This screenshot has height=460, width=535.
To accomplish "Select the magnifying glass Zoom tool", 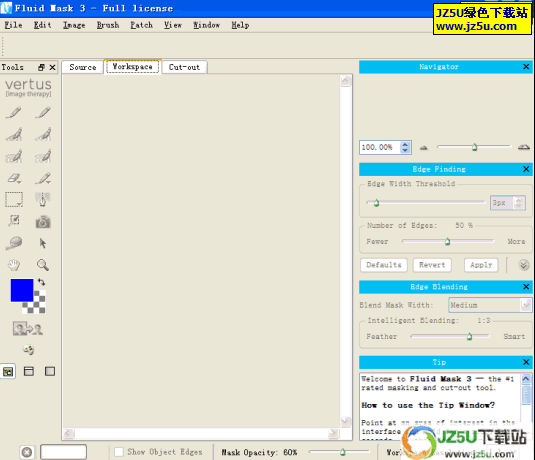I will click(x=43, y=265).
